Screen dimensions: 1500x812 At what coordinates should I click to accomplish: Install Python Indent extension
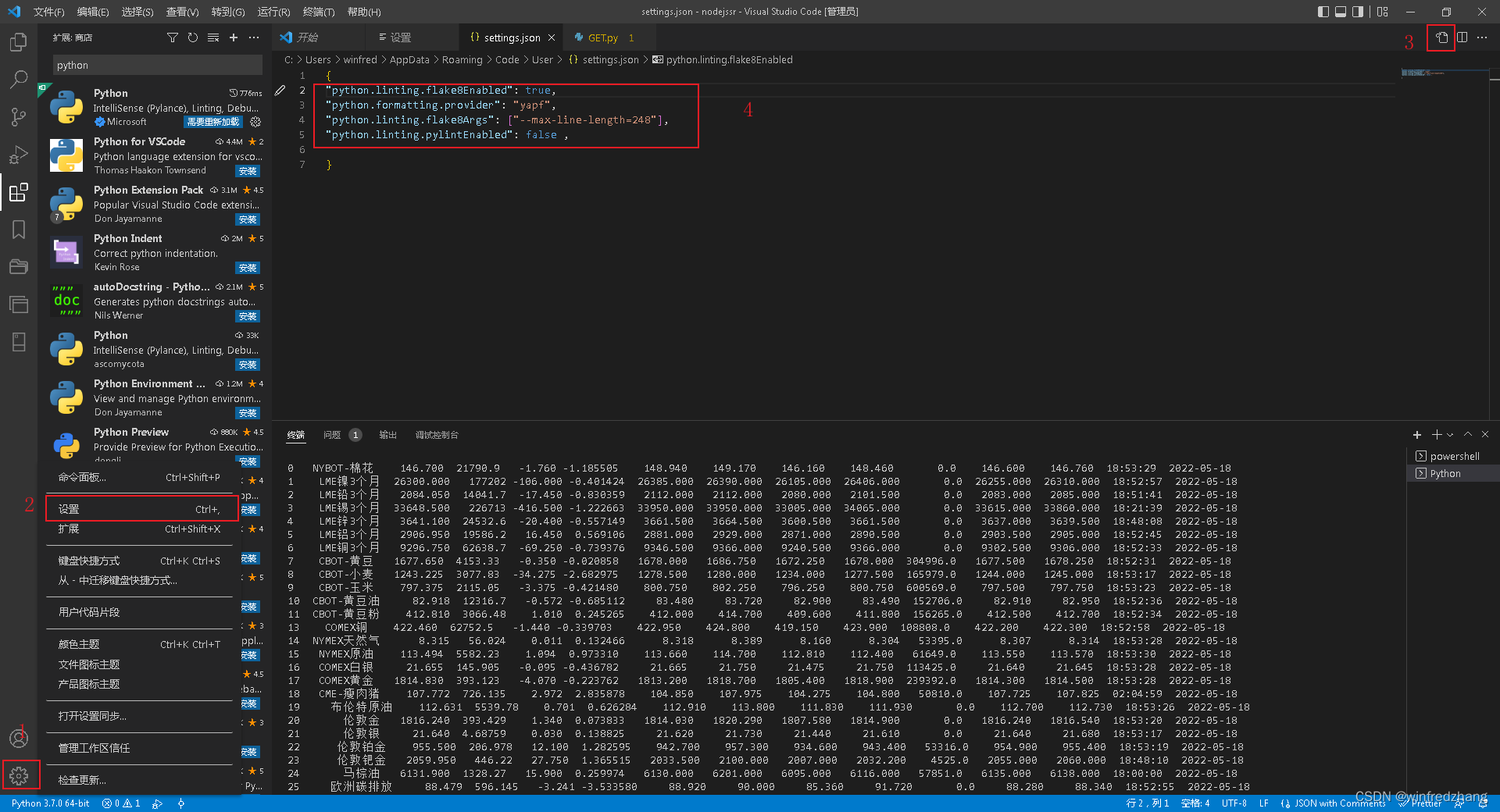coord(248,268)
